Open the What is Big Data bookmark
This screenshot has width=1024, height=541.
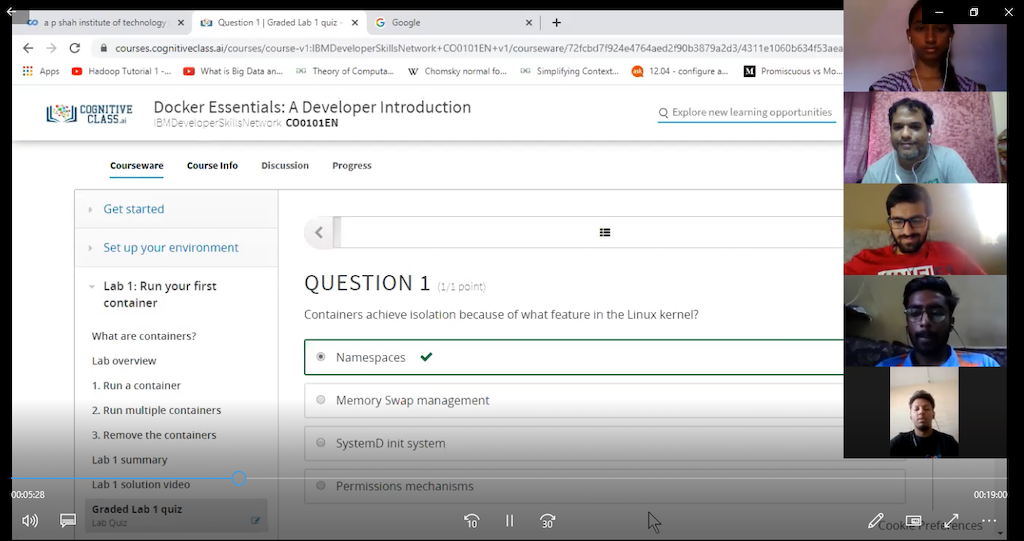(233, 71)
